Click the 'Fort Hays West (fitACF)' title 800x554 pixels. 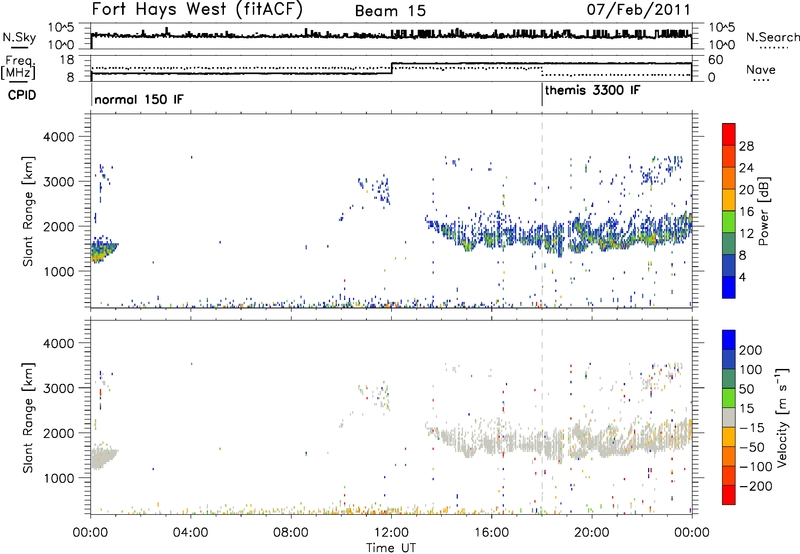pyautogui.click(x=197, y=10)
